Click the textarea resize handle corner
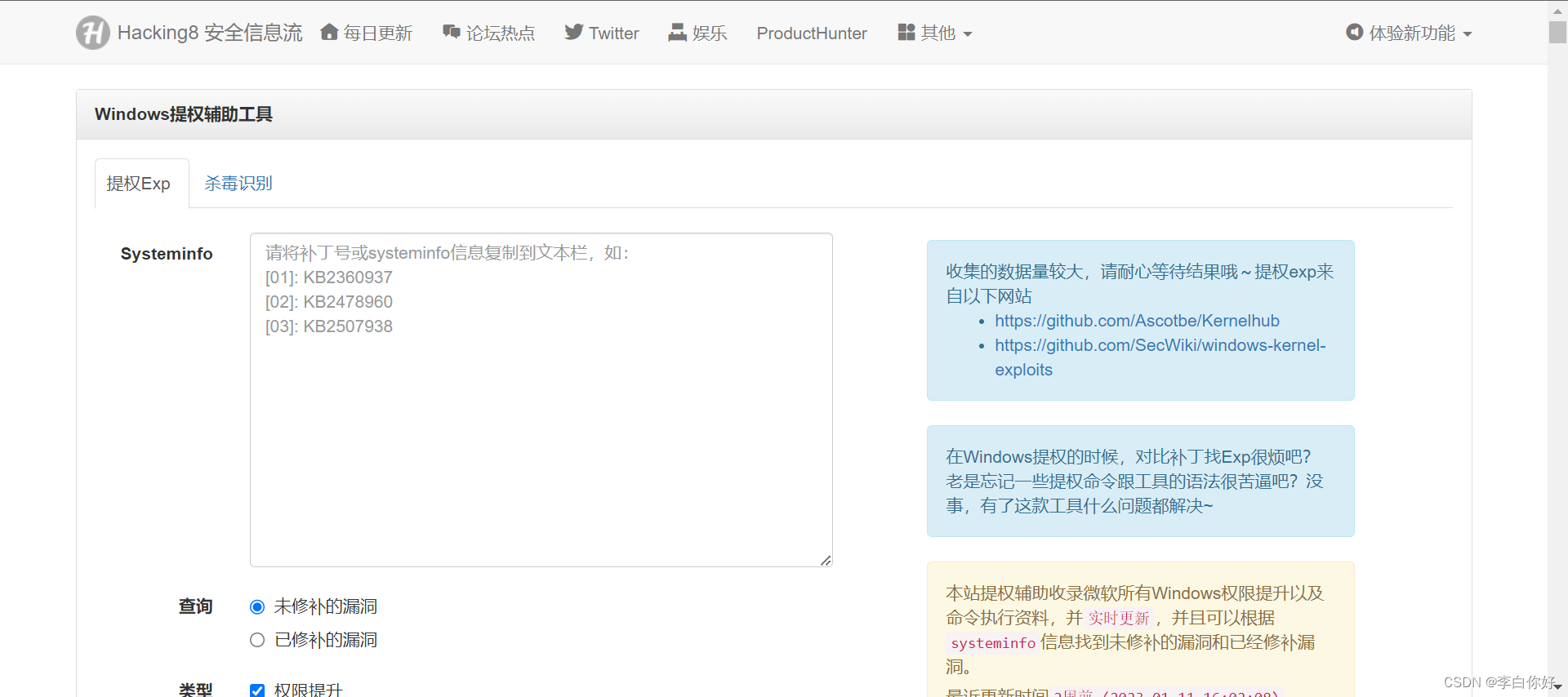Viewport: 1568px width, 697px height. tap(826, 560)
